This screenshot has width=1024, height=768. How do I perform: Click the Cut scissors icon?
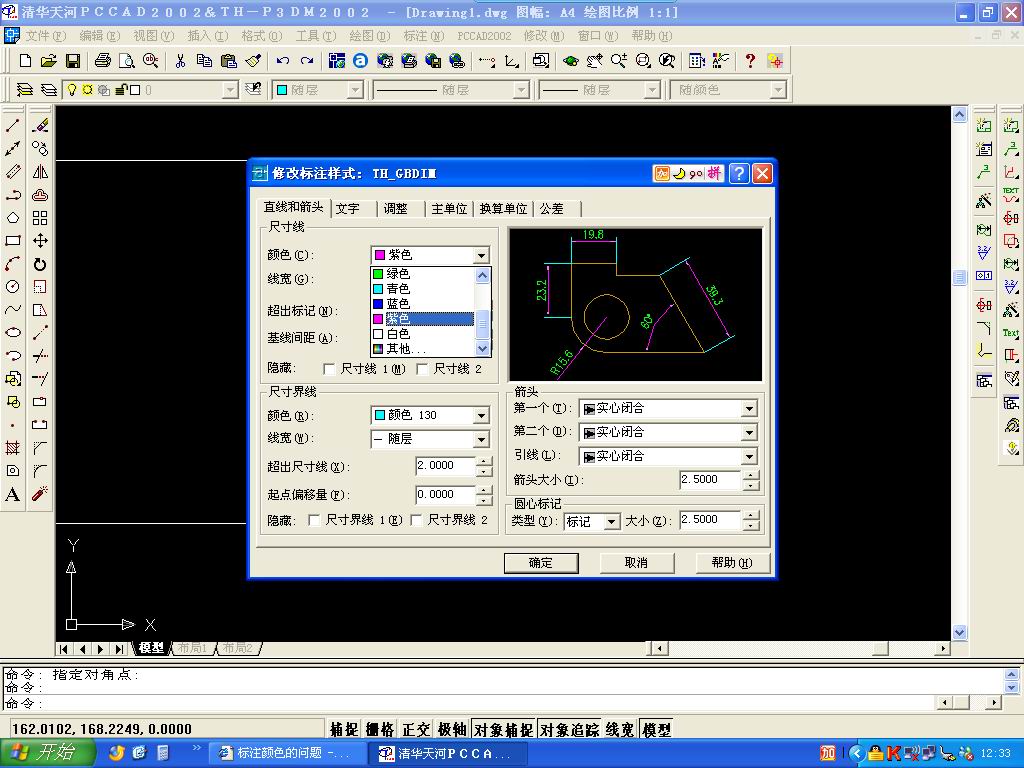[180, 61]
